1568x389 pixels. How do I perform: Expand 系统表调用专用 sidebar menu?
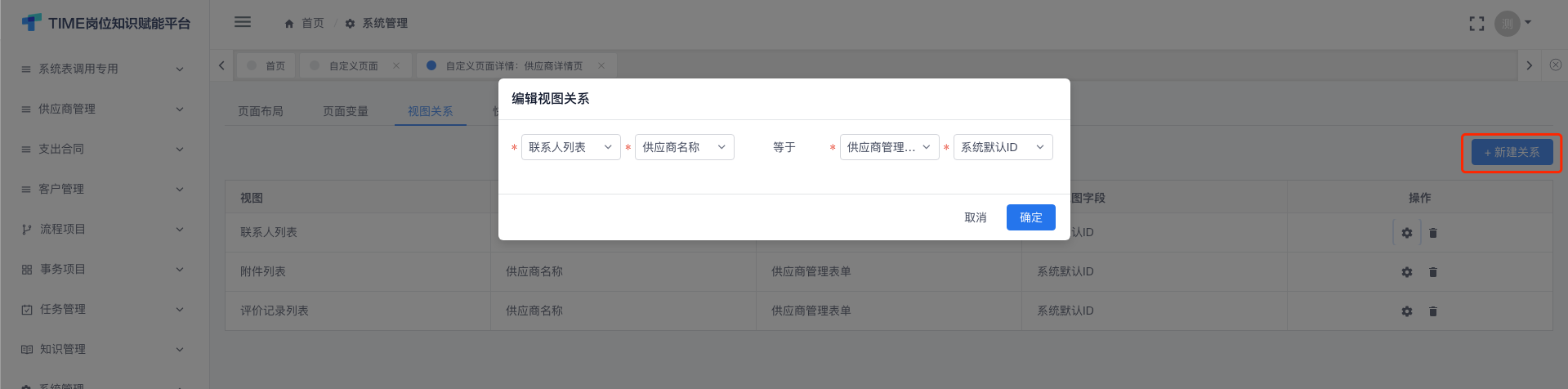click(105, 69)
